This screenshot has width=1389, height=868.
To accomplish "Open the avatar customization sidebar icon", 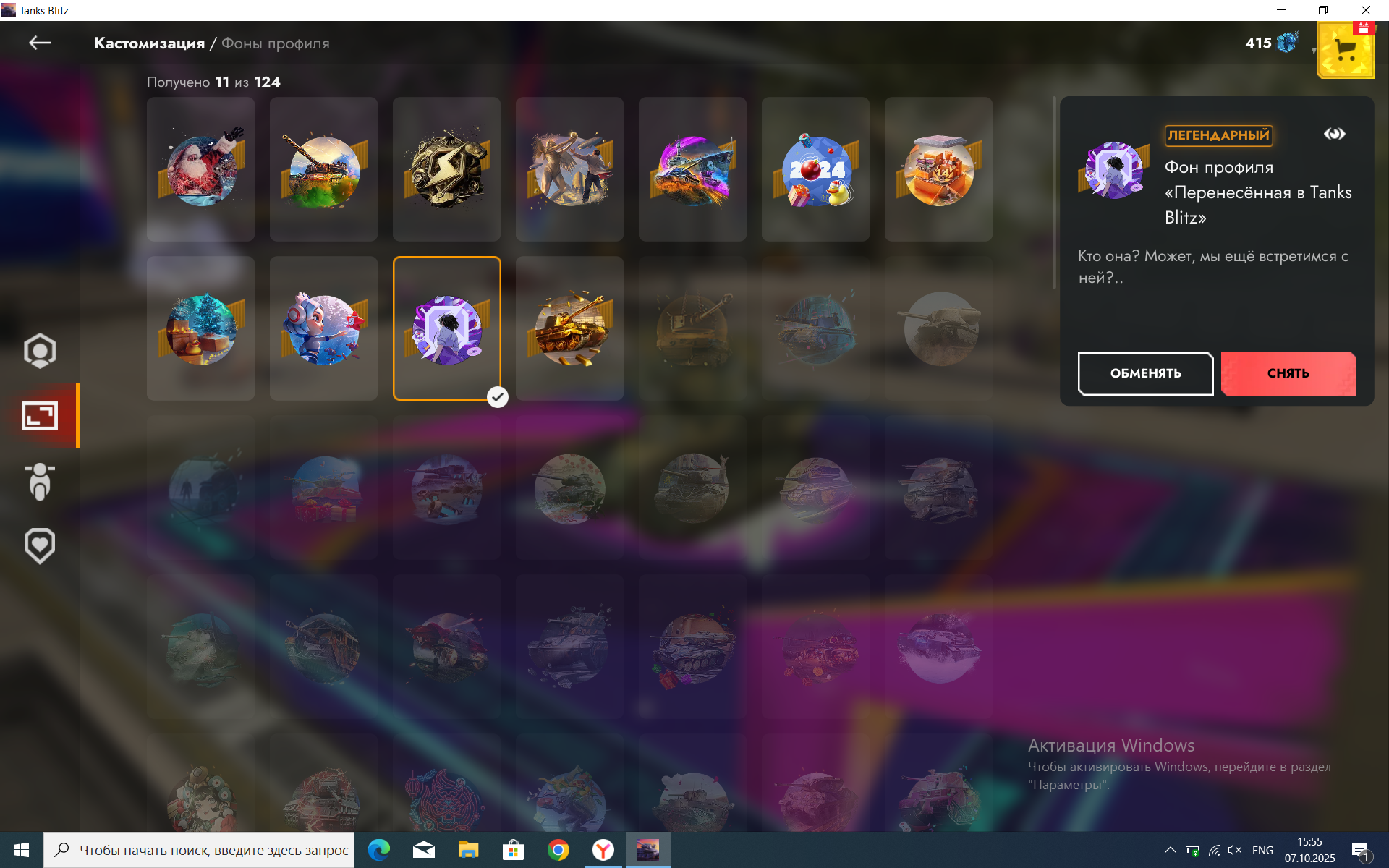I will (x=40, y=351).
